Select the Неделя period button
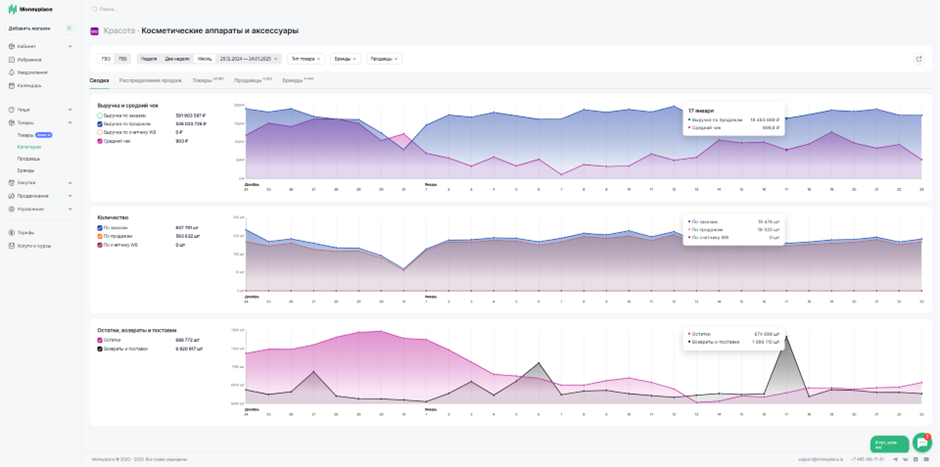This screenshot has width=940, height=467. 149,59
